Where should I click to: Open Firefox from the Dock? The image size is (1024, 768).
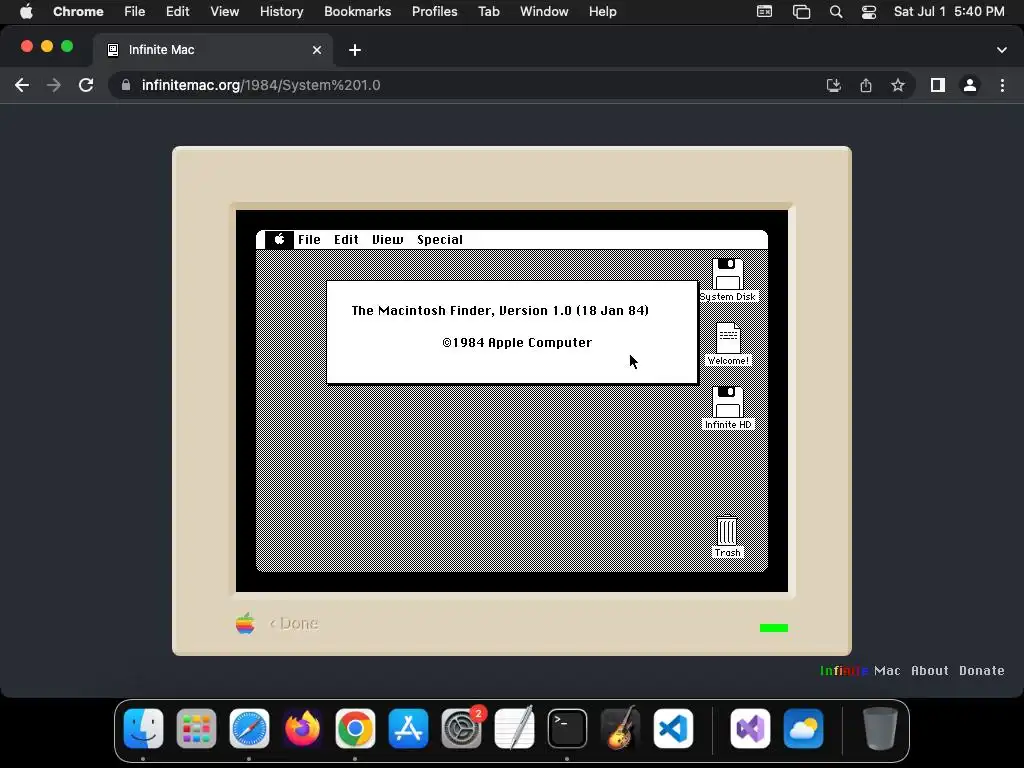[302, 728]
